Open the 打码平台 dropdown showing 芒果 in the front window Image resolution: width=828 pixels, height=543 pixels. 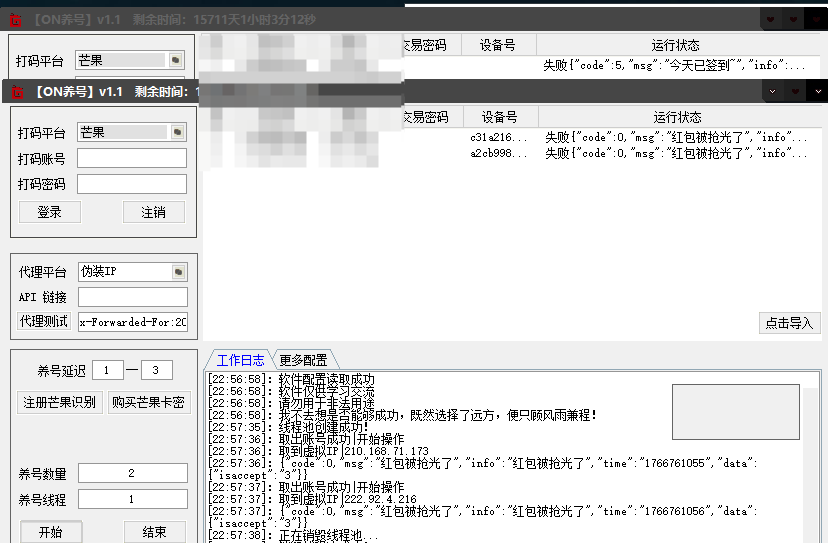[x=178, y=132]
